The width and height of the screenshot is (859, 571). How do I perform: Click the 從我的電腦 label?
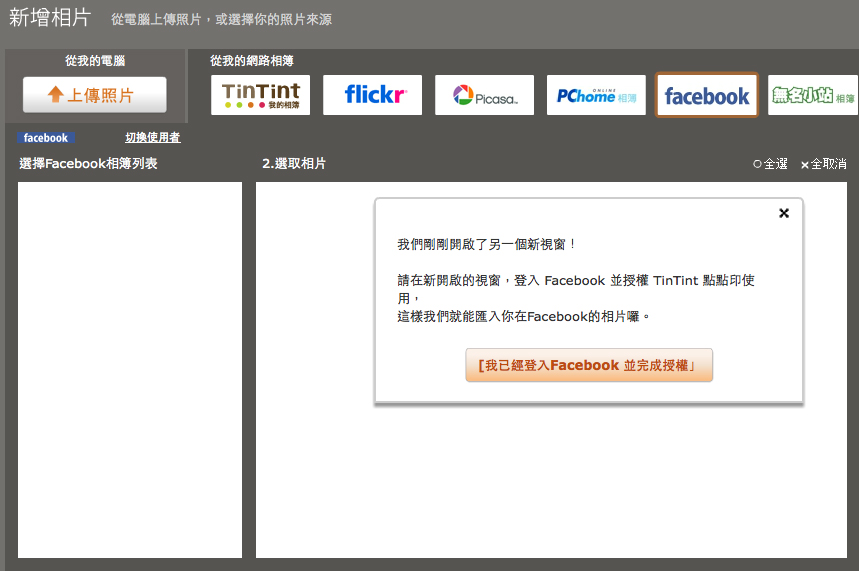click(95, 61)
